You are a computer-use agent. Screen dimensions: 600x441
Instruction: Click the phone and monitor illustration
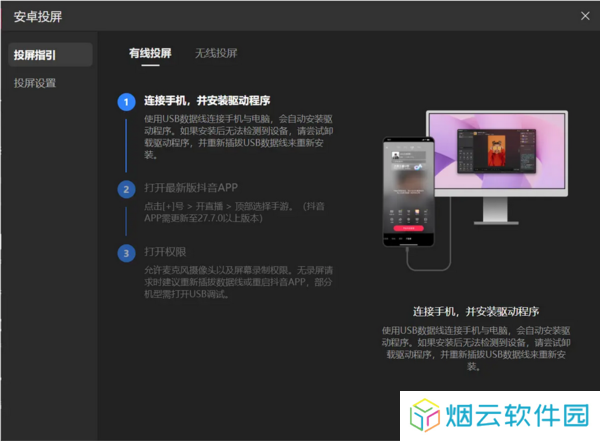[475, 190]
